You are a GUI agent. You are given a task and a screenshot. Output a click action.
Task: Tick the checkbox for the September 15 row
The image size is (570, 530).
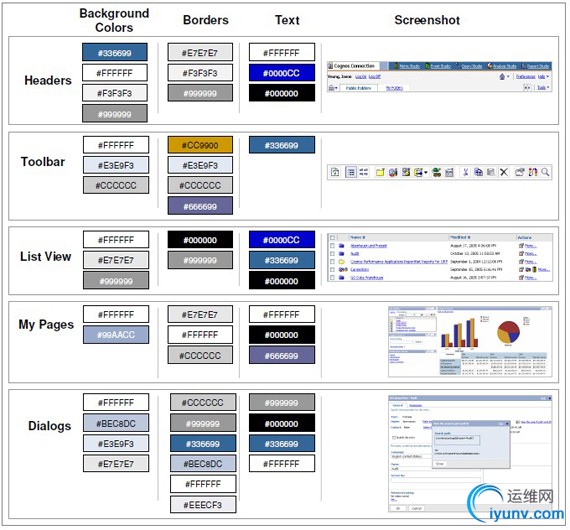[x=332, y=270]
